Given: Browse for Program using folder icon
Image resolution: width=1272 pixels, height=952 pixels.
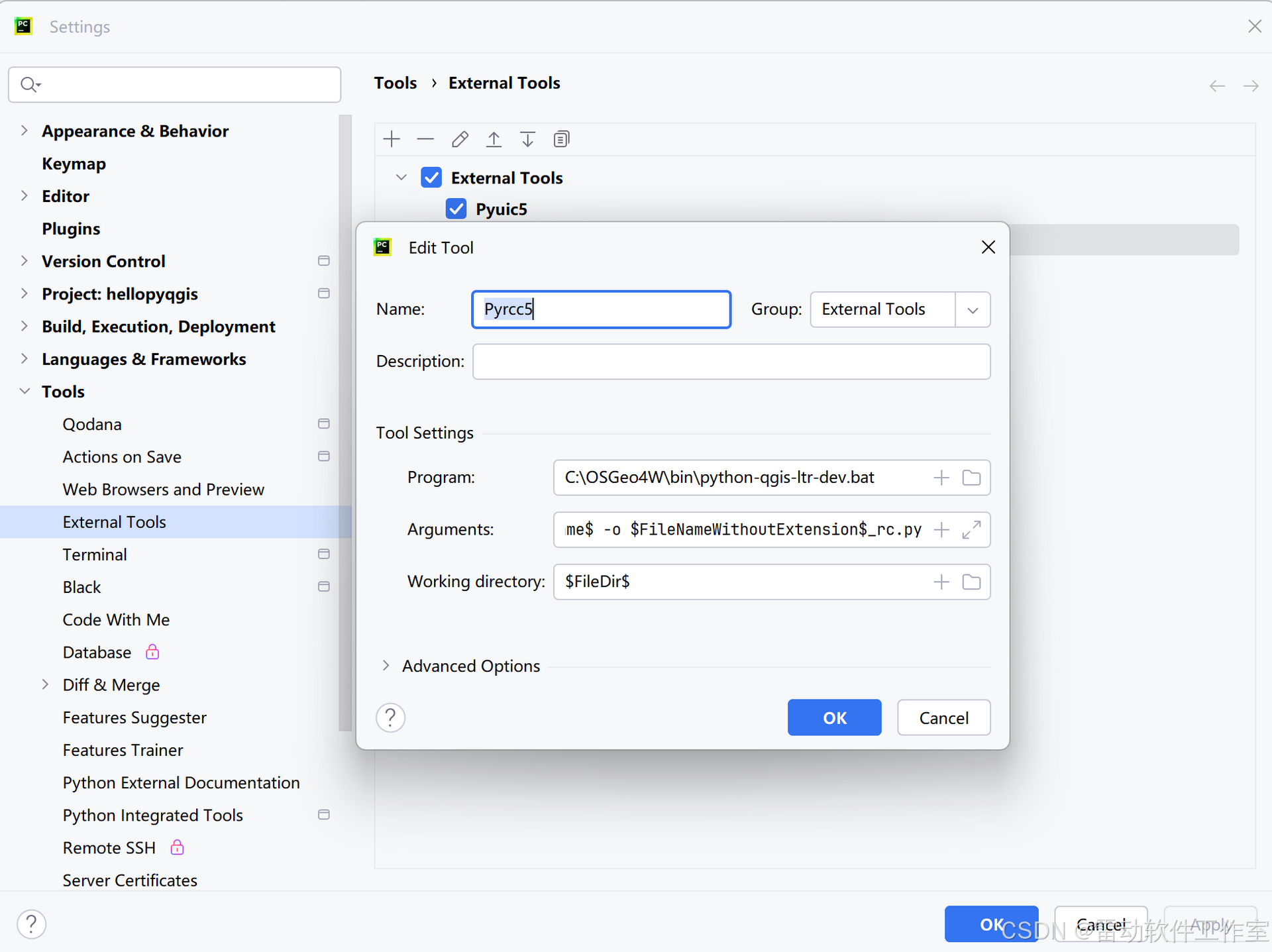Looking at the screenshot, I should click(971, 478).
